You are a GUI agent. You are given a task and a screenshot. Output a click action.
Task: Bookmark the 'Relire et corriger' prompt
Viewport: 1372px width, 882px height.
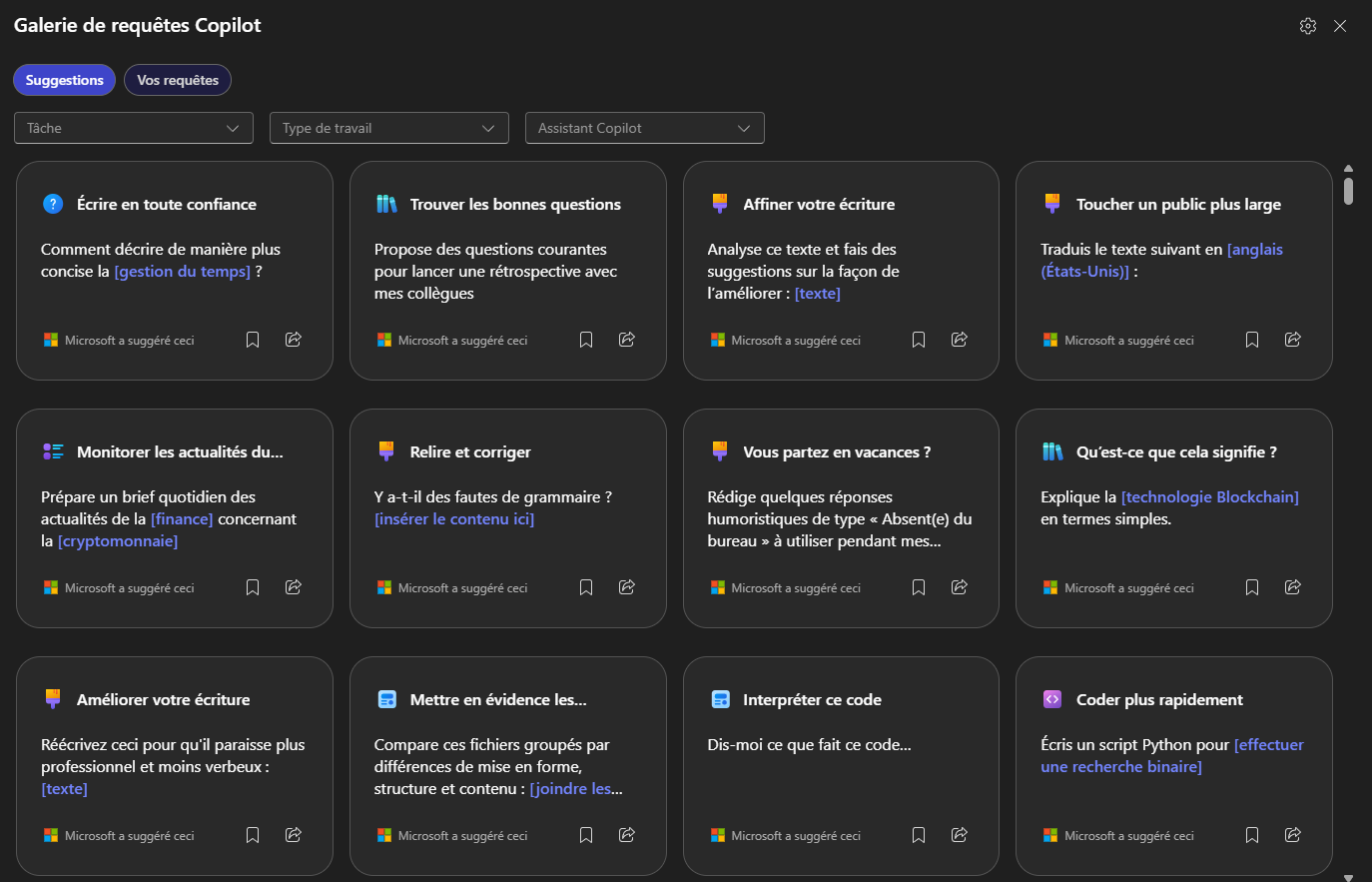(586, 587)
